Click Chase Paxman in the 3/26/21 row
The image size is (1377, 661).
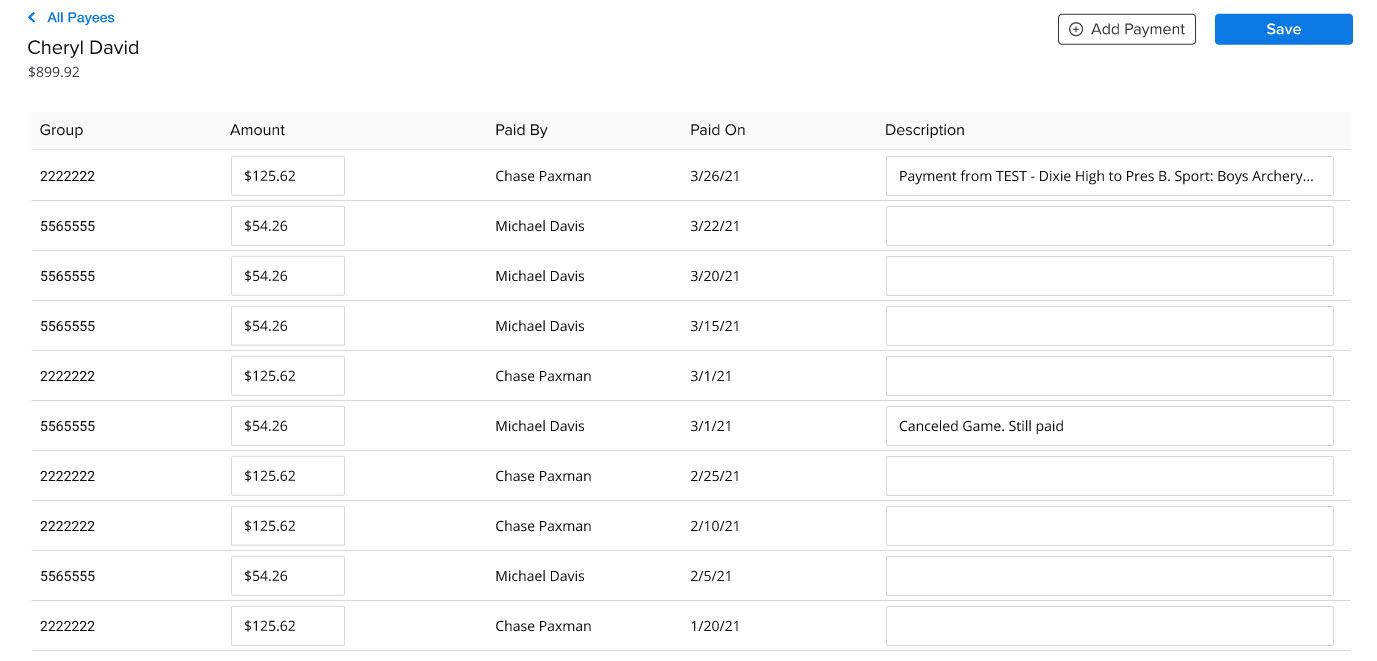click(543, 176)
